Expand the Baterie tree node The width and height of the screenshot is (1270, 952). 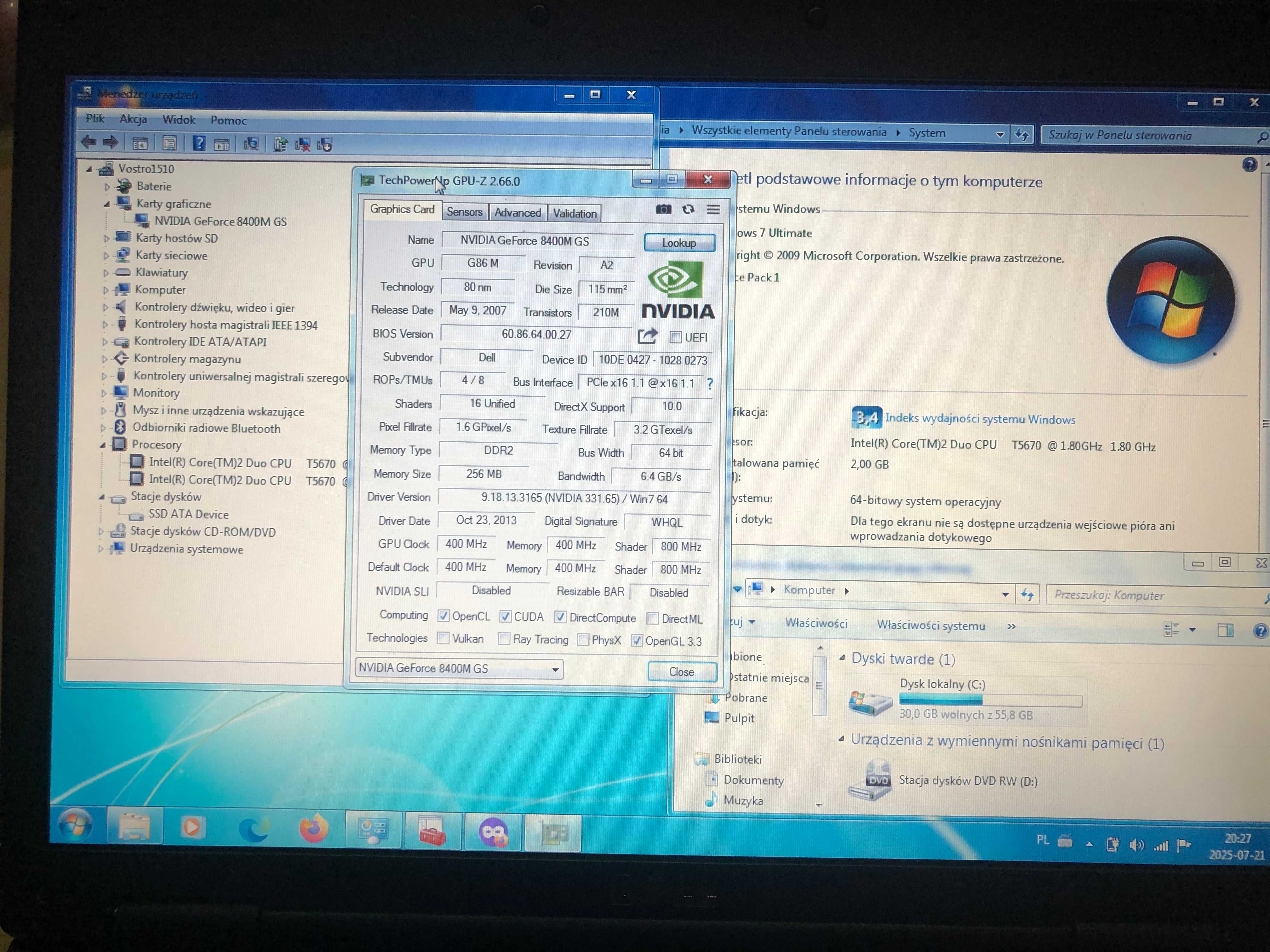[x=107, y=186]
